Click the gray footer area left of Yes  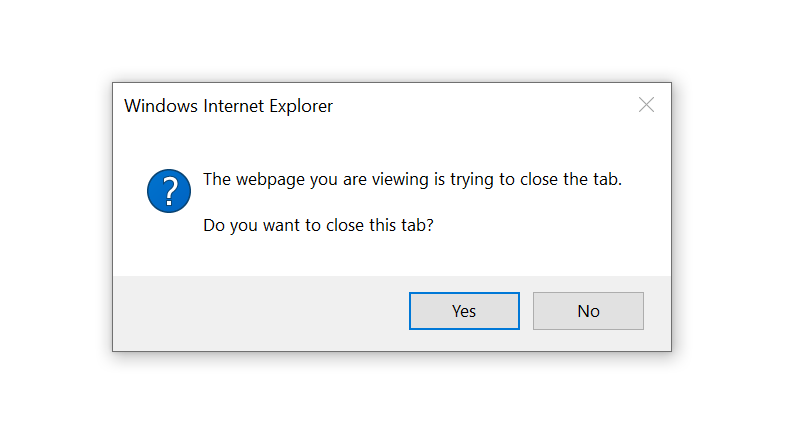coord(260,313)
